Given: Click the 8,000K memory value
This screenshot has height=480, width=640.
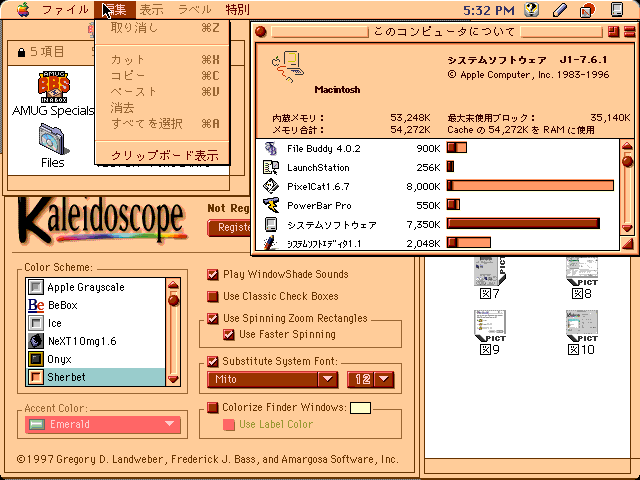Looking at the screenshot, I should [x=423, y=187].
